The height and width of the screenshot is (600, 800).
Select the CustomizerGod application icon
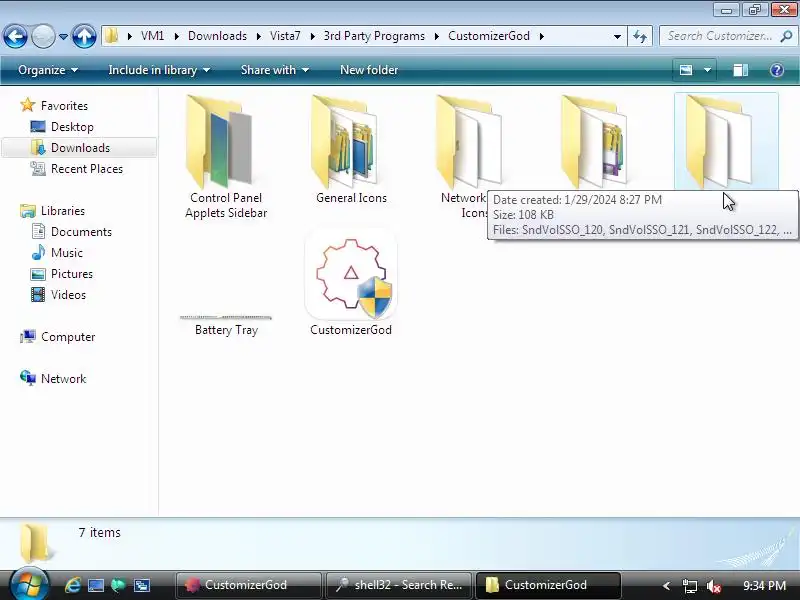pyautogui.click(x=351, y=282)
